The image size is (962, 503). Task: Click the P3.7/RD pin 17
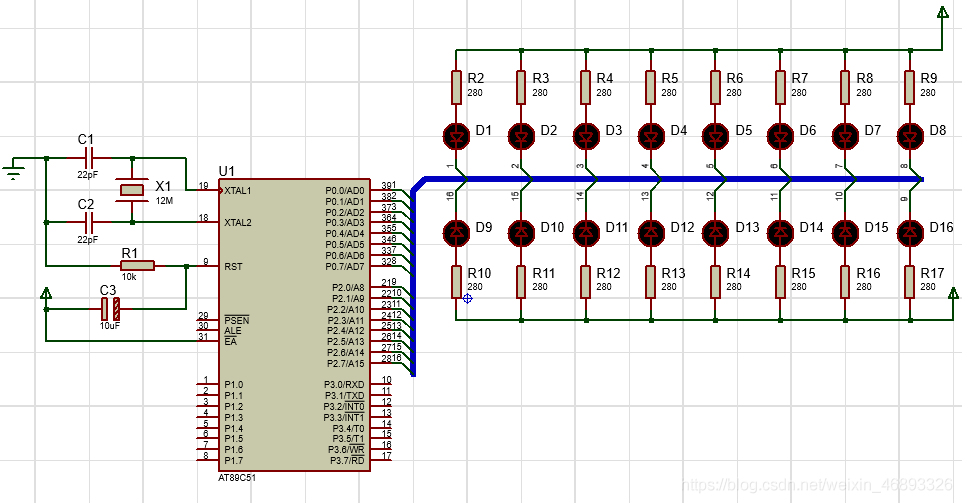[381, 460]
